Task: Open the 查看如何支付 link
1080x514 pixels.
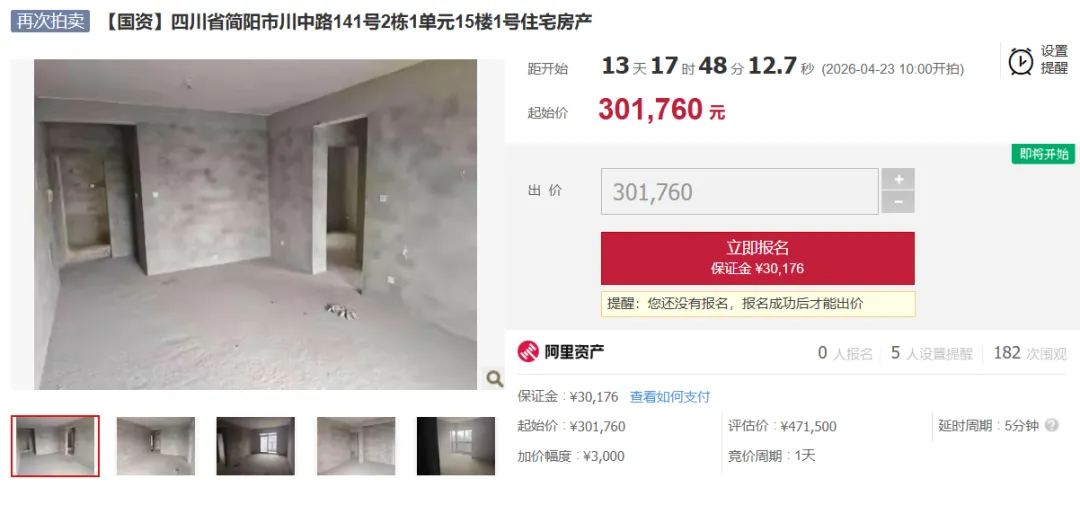Action: point(669,397)
